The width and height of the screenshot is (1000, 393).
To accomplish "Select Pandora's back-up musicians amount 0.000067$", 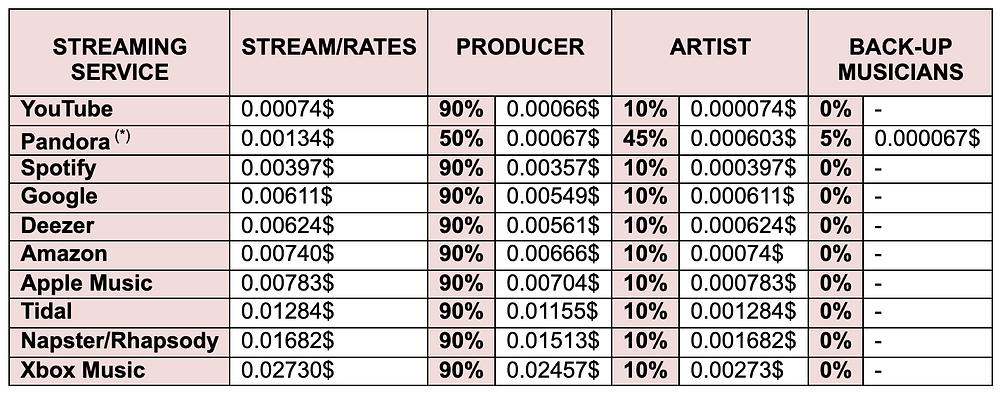I will click(x=927, y=140).
